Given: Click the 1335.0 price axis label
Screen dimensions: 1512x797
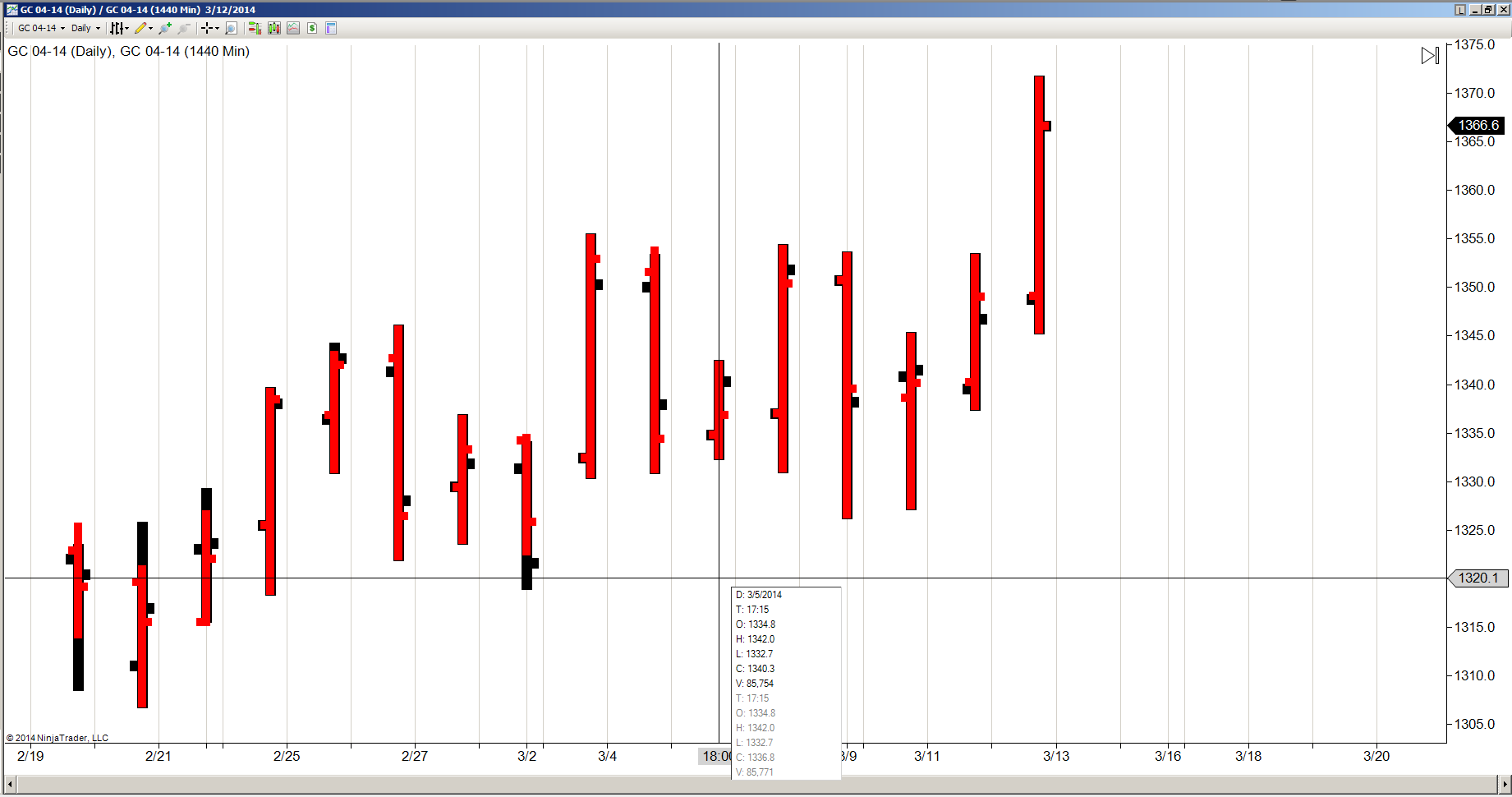Looking at the screenshot, I should (1475, 433).
